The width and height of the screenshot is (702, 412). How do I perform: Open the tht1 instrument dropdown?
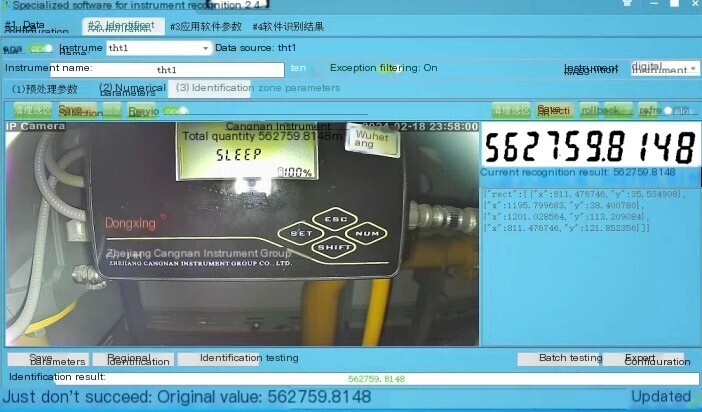pyautogui.click(x=158, y=48)
